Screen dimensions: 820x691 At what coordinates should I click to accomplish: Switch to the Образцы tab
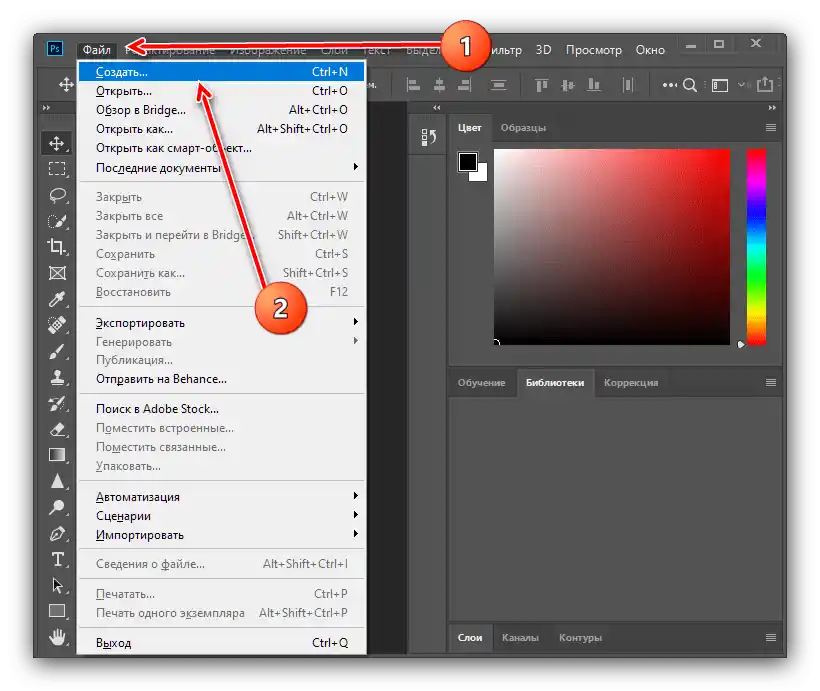pos(523,128)
